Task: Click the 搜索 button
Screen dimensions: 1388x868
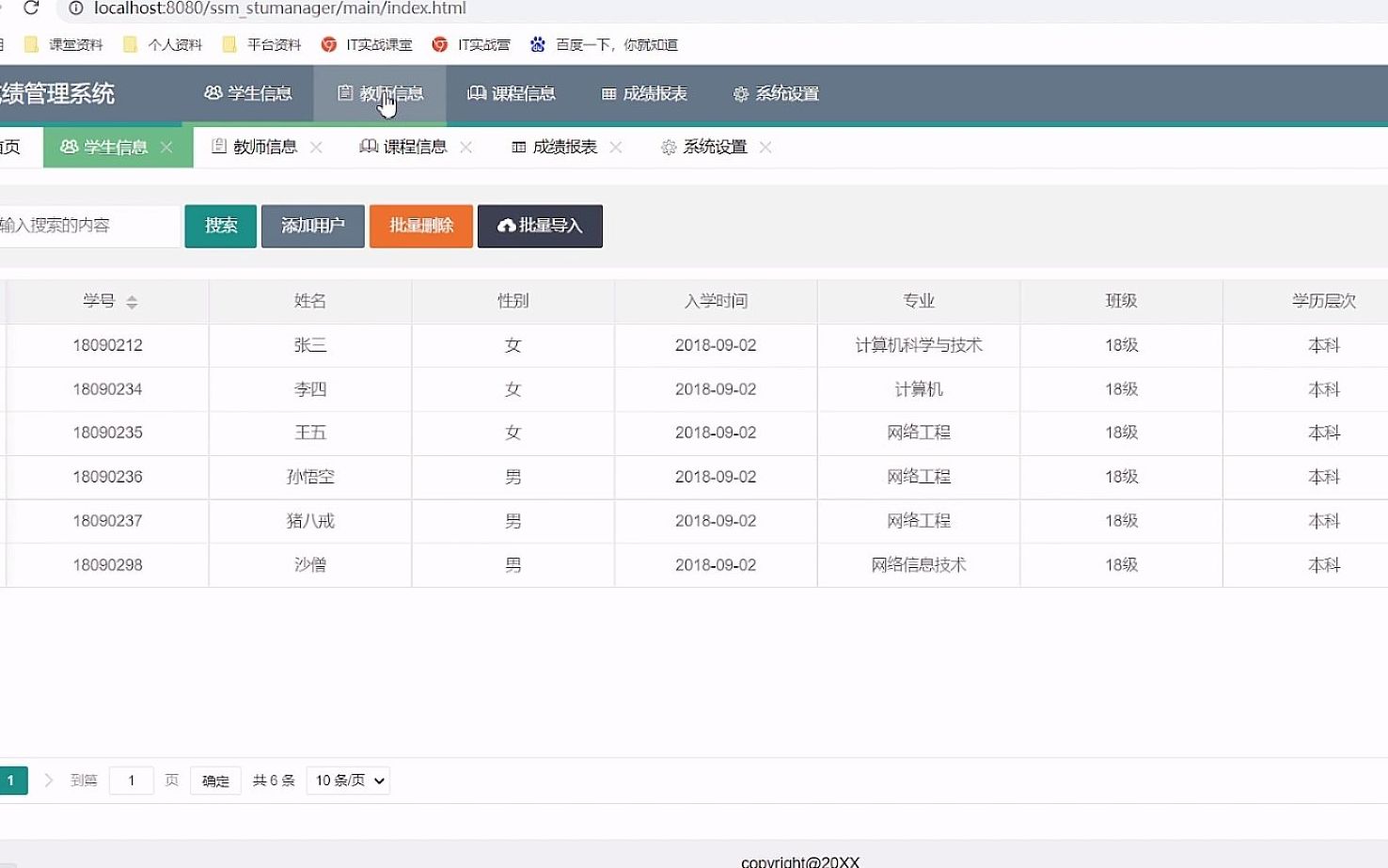Action: point(221,226)
